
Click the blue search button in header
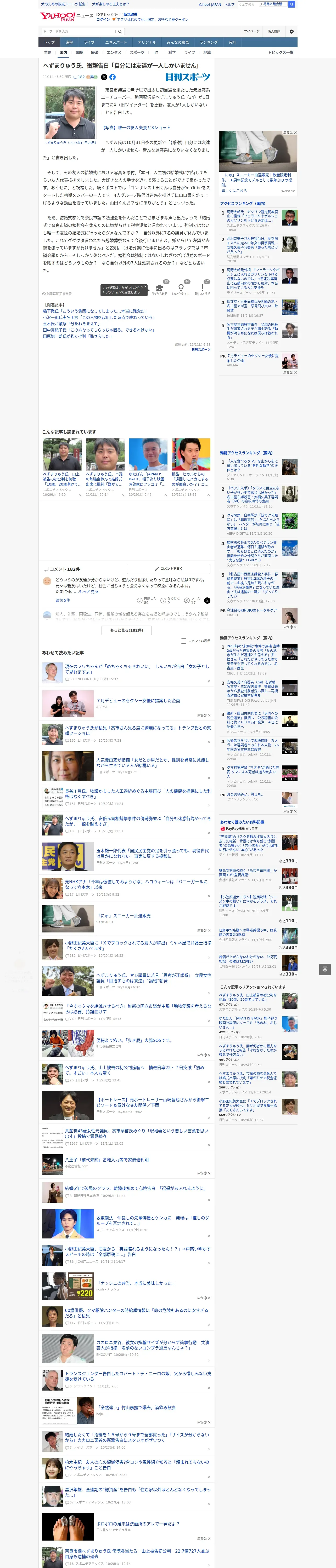tap(292, 4)
